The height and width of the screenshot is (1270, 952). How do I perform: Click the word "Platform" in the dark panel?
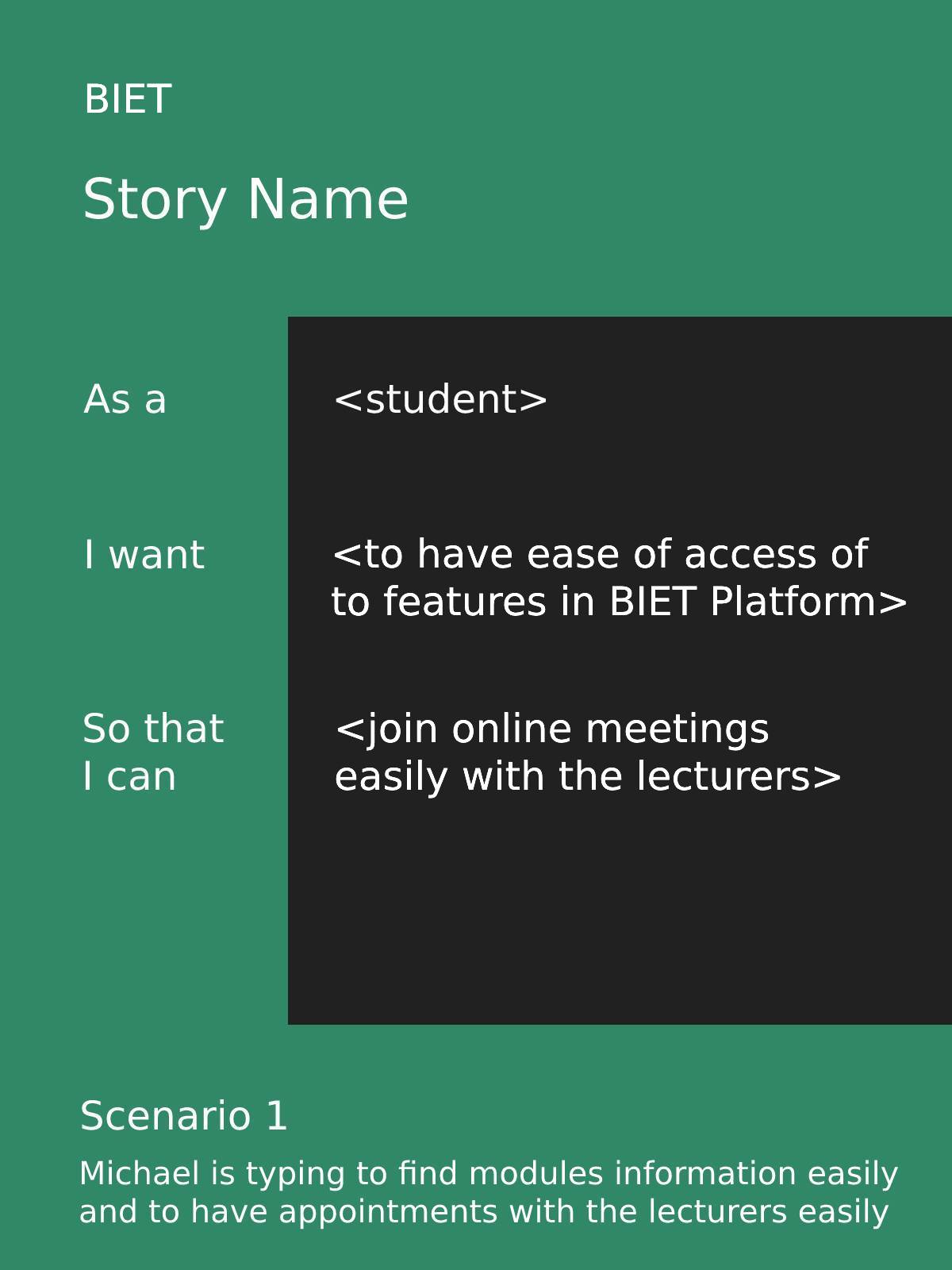(793, 602)
